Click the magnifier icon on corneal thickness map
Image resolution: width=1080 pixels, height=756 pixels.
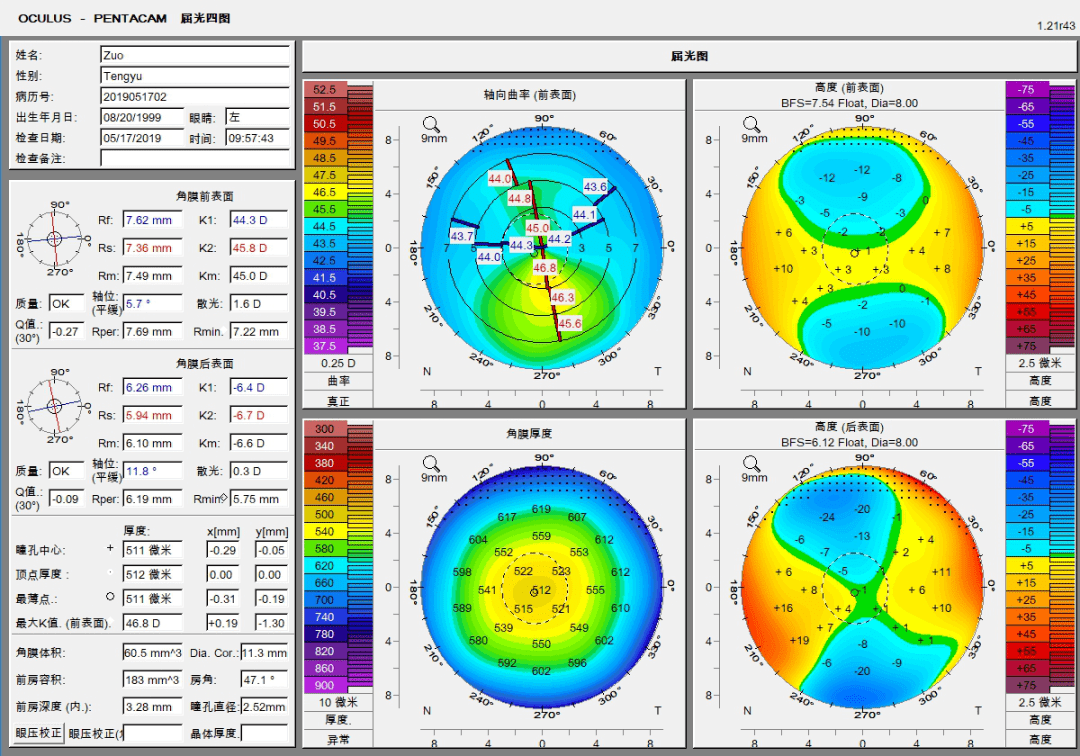pyautogui.click(x=431, y=464)
